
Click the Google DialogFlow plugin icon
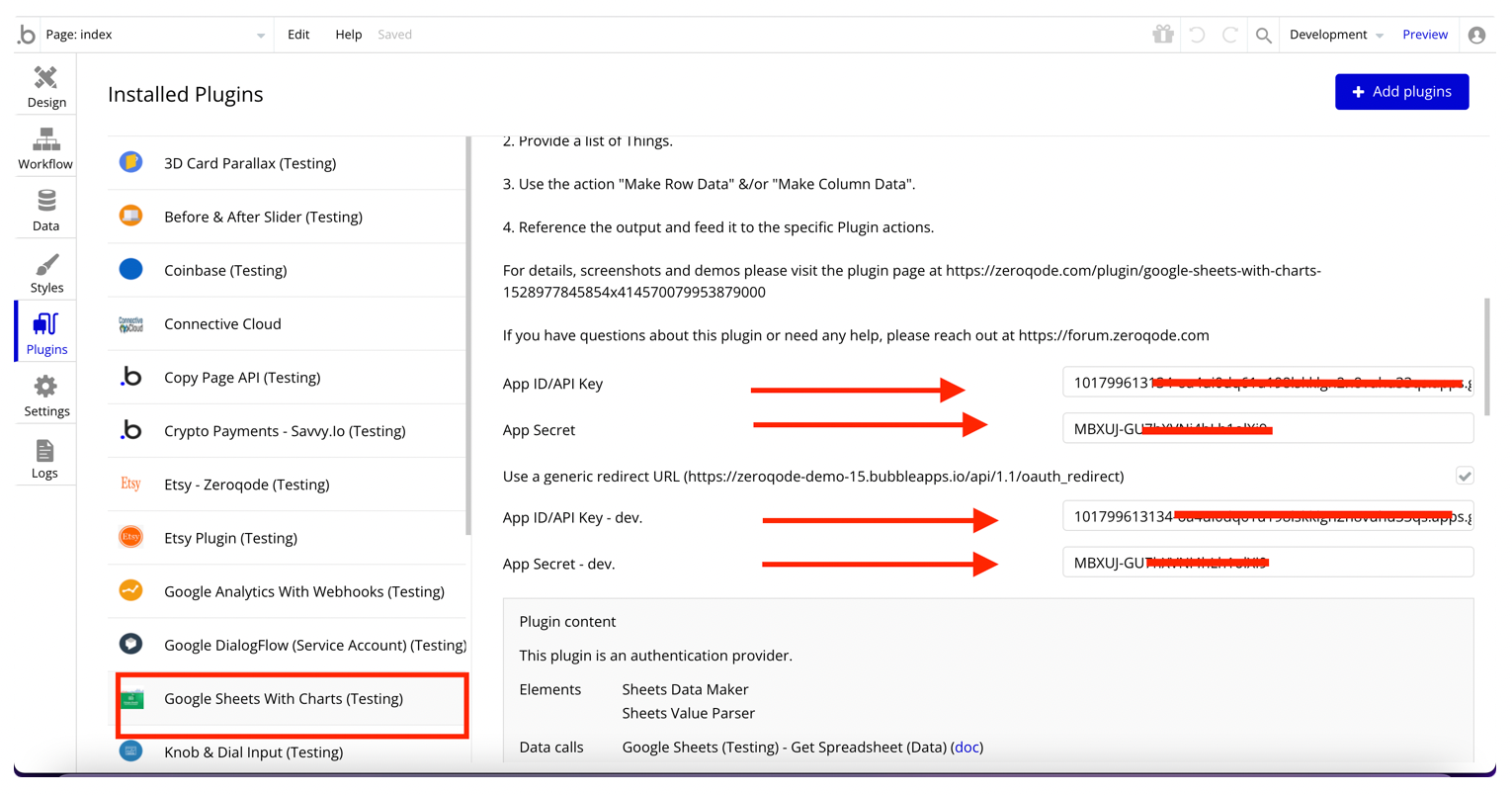(130, 644)
